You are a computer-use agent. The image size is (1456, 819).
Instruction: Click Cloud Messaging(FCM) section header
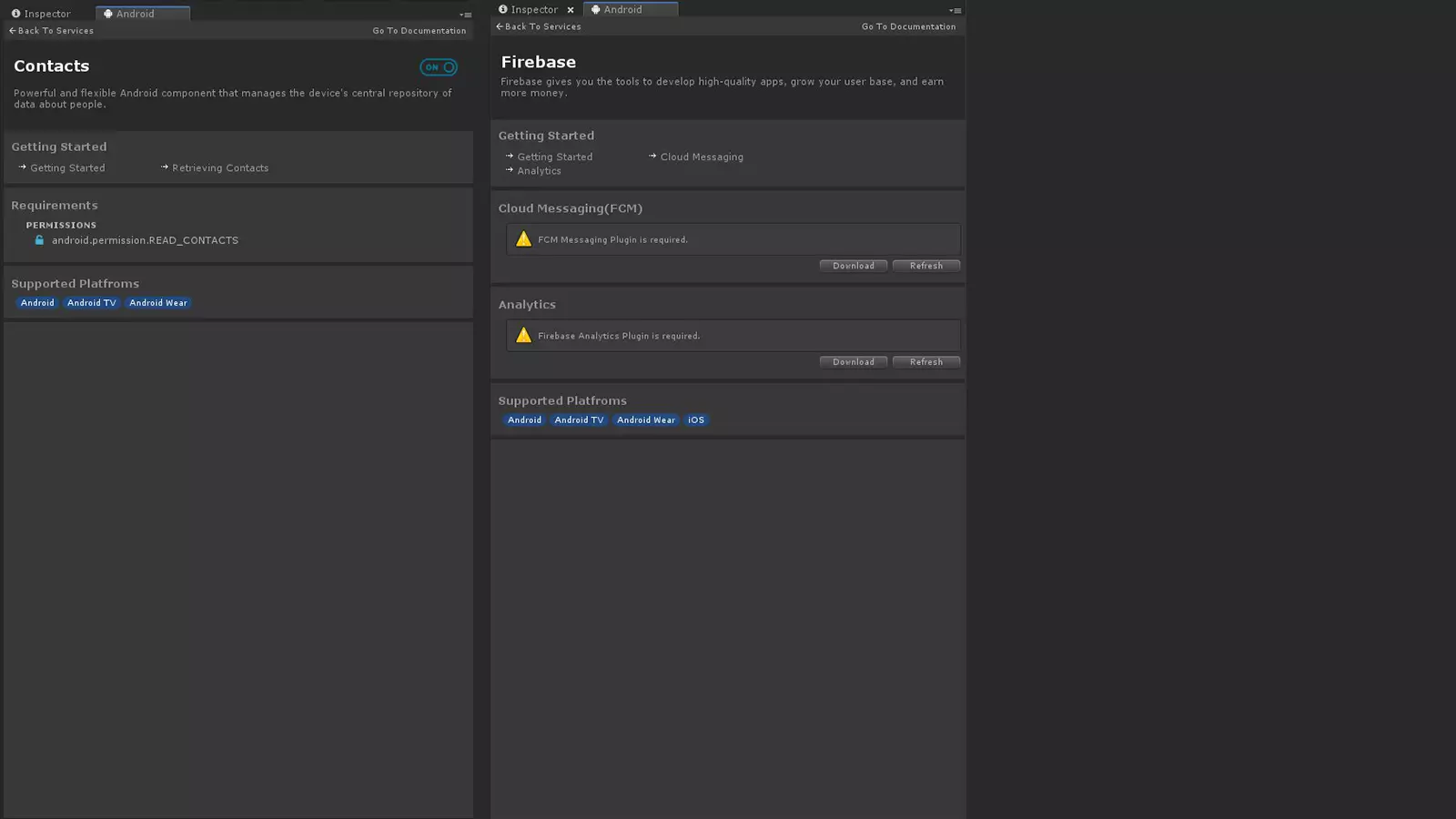click(571, 208)
